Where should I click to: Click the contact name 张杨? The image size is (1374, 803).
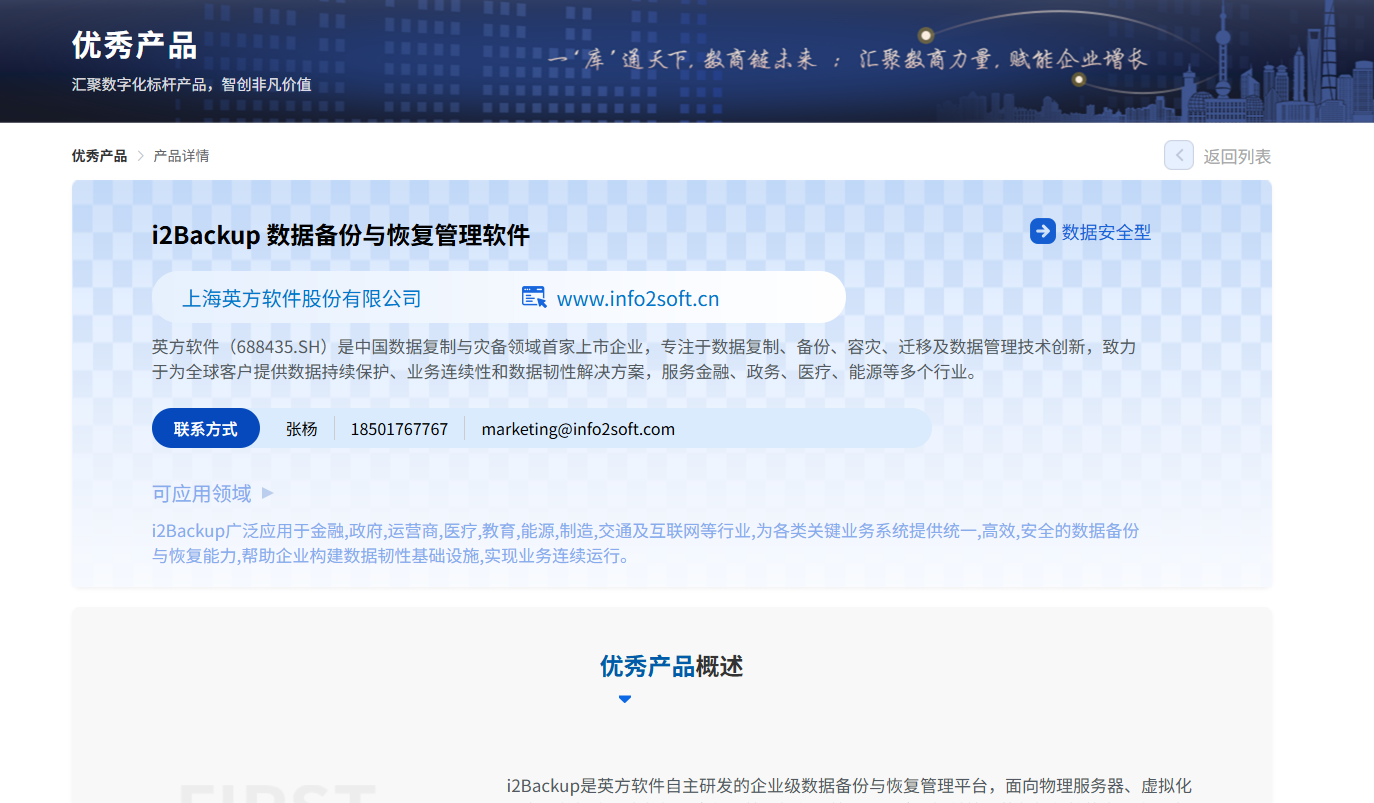tap(302, 429)
